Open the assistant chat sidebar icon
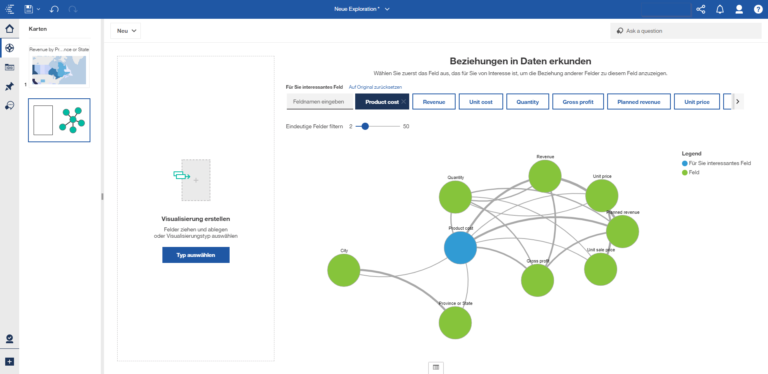 point(9,105)
